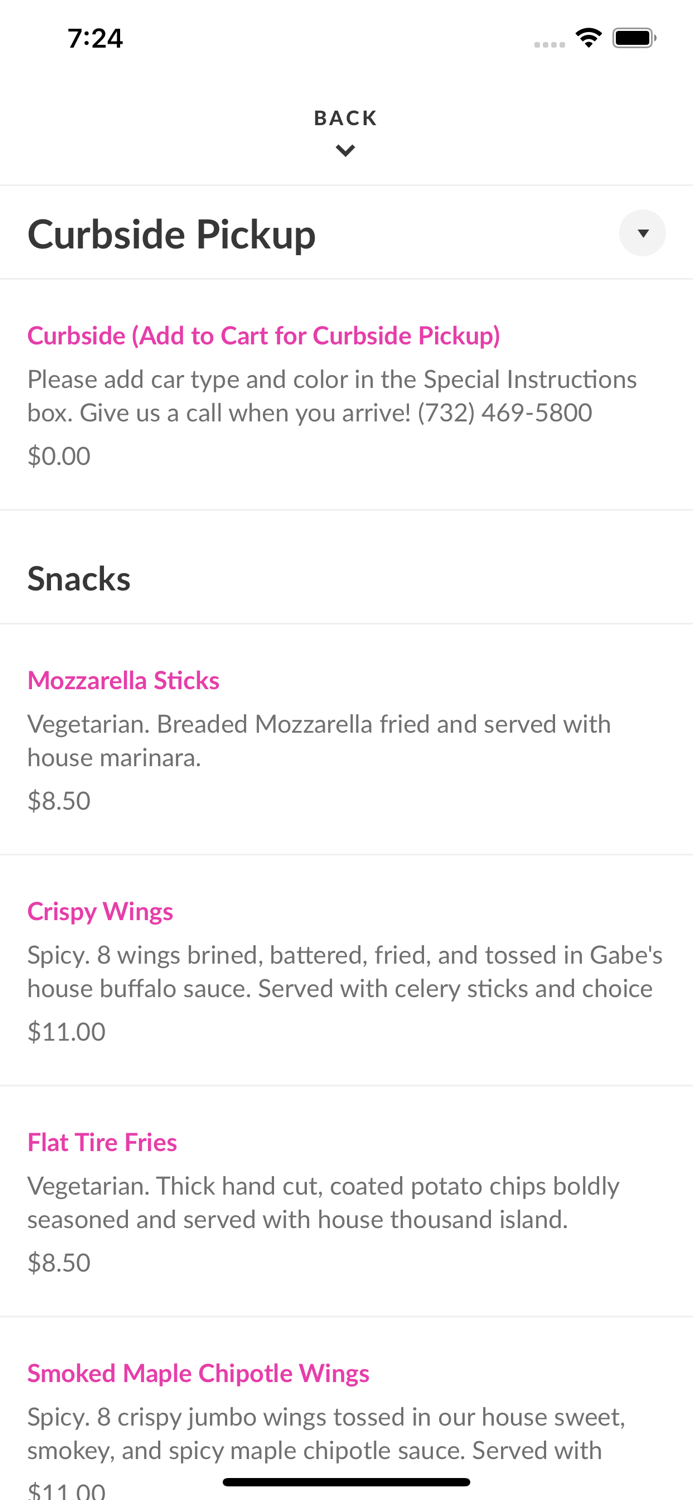Tap the Flat Tire Fries description

[323, 1203]
